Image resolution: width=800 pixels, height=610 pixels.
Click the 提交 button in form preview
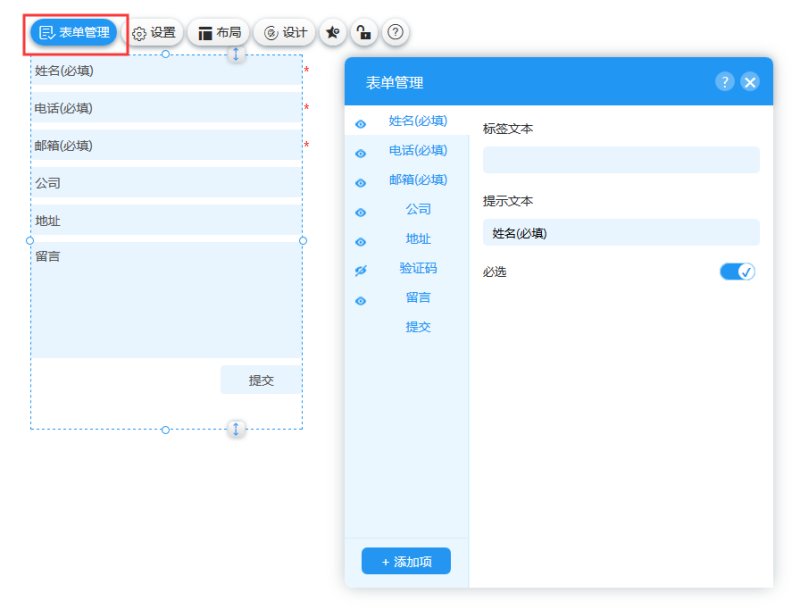pyautogui.click(x=261, y=380)
